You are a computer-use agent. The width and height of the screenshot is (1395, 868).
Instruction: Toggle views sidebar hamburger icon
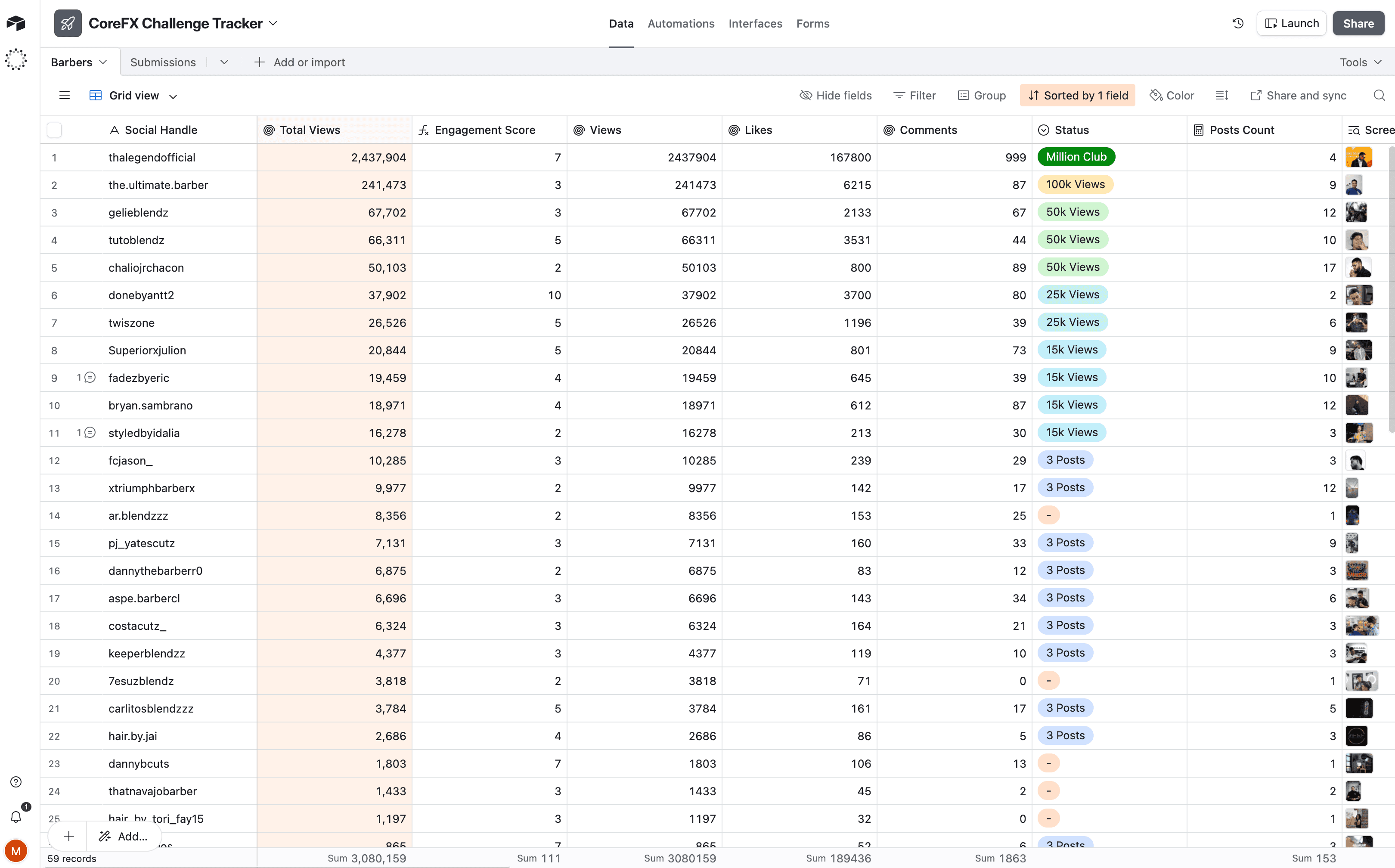tap(64, 95)
